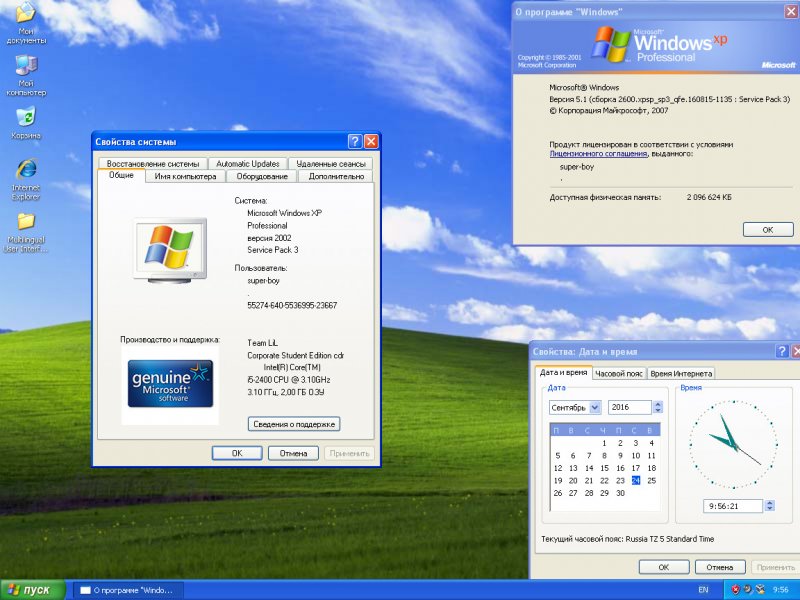
Task: Click product ID 55274-640-5536995-23667 text
Action: [292, 305]
